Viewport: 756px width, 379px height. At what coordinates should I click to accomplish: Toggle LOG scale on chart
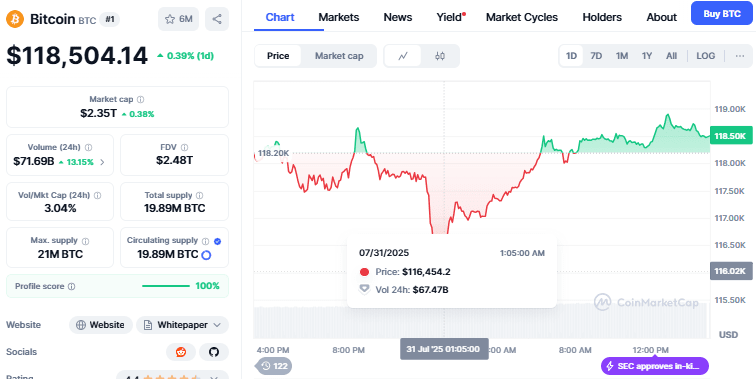(x=705, y=56)
